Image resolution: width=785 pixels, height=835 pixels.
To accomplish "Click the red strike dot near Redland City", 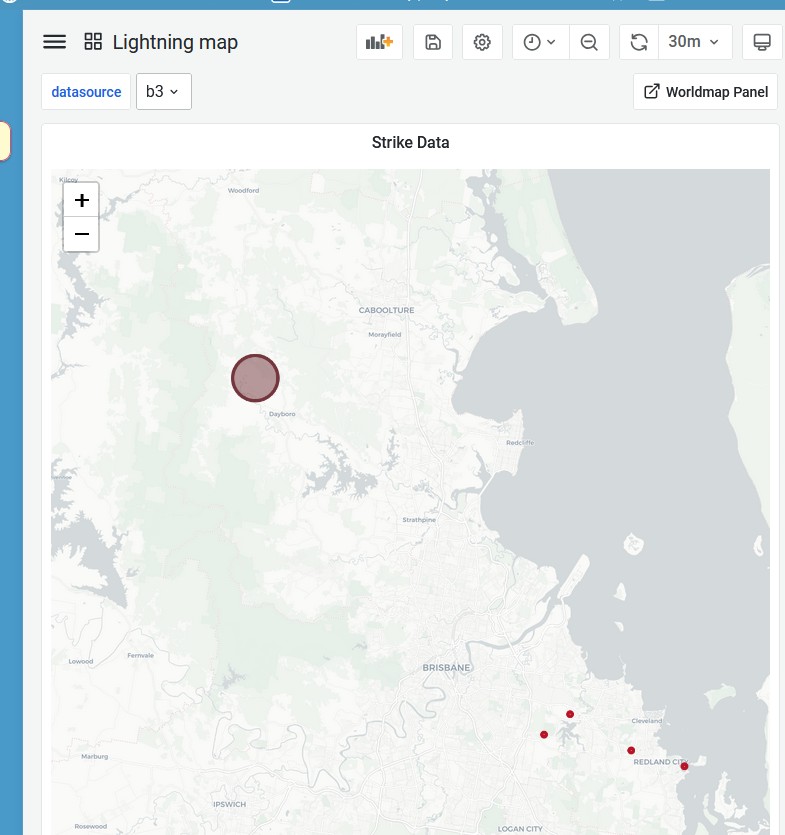I will (x=684, y=766).
